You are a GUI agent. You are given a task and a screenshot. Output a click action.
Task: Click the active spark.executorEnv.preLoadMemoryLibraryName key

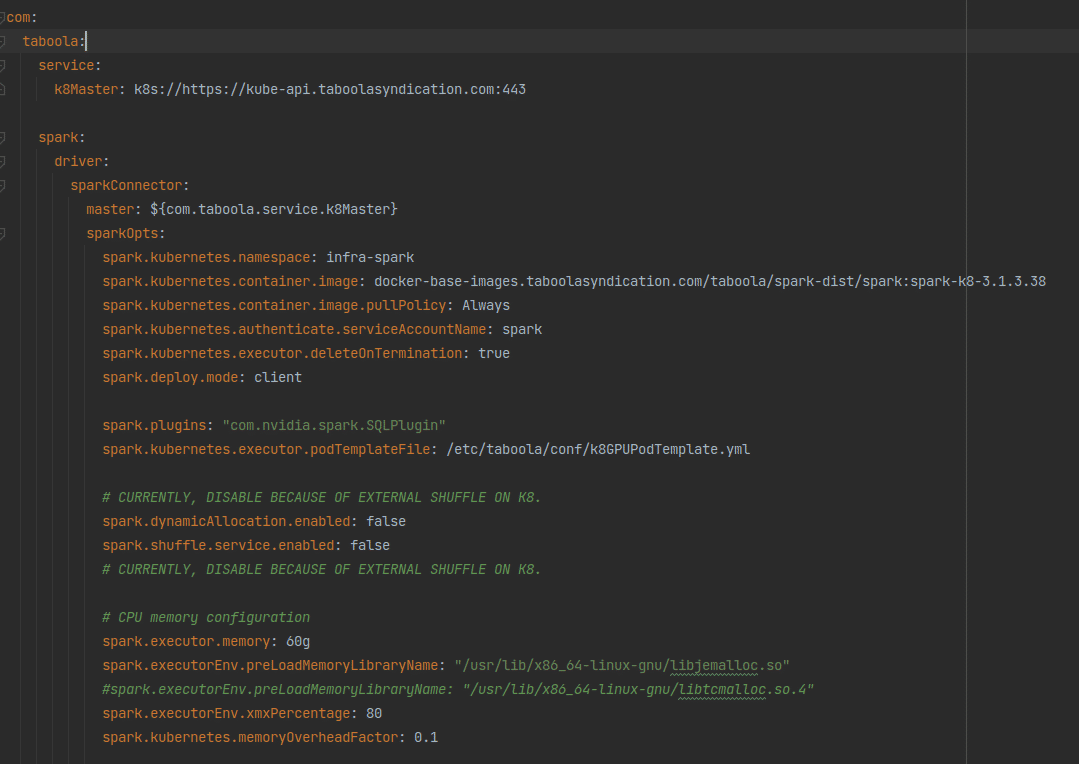tap(270, 666)
